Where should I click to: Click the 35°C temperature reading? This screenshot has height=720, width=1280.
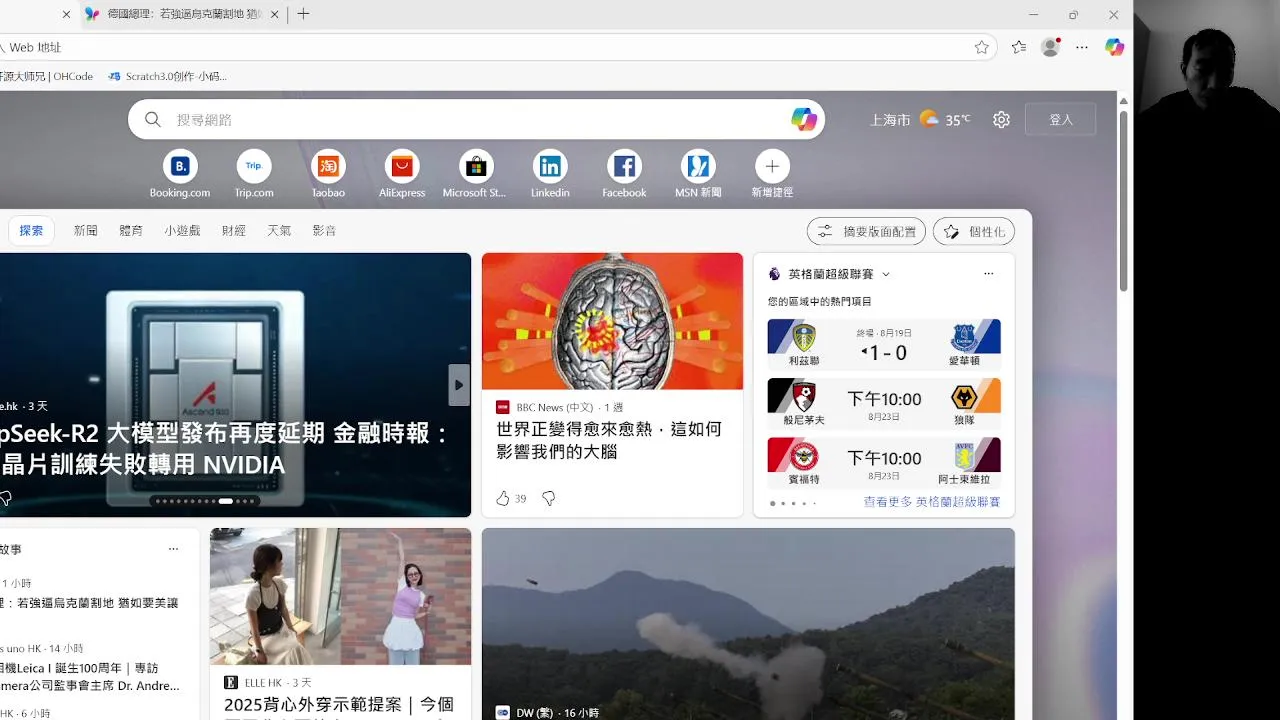(958, 120)
